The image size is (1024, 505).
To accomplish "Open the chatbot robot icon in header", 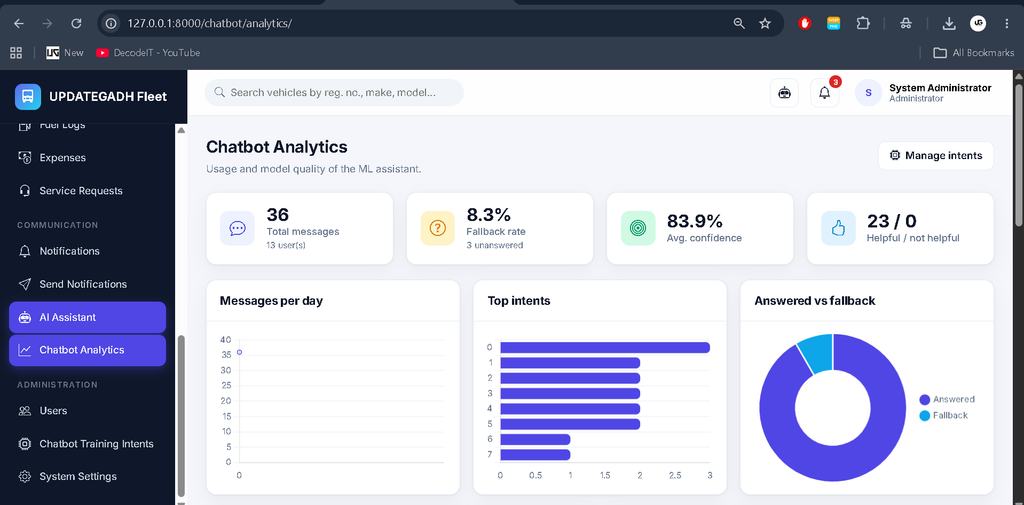I will pos(784,93).
